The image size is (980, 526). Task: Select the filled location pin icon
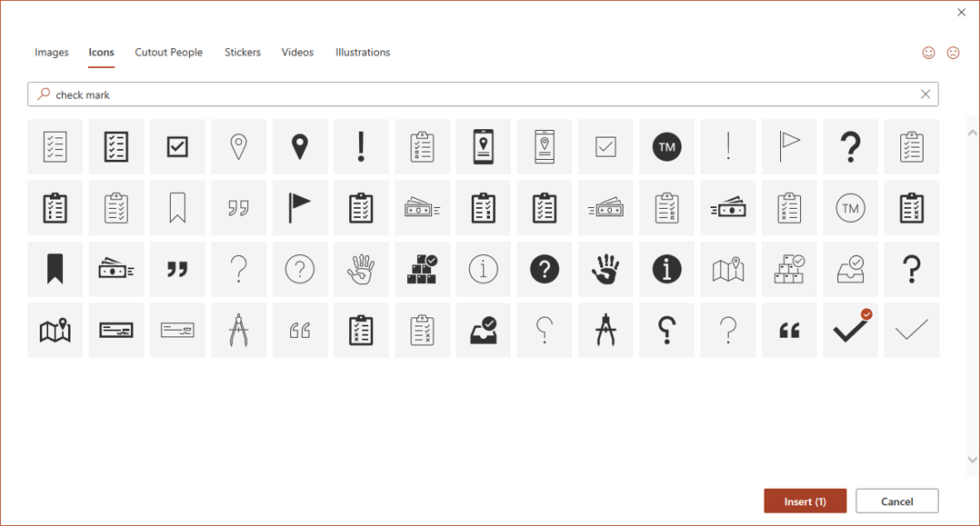click(x=299, y=147)
